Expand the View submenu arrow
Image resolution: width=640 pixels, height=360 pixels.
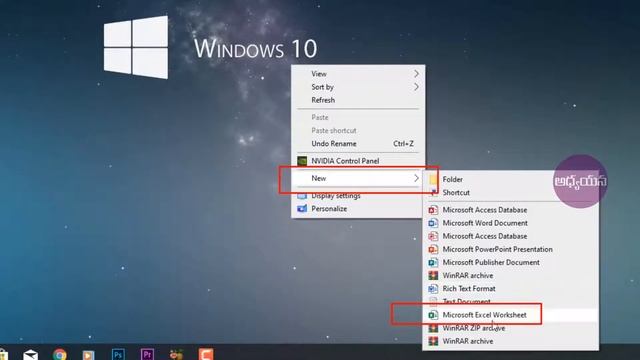416,74
